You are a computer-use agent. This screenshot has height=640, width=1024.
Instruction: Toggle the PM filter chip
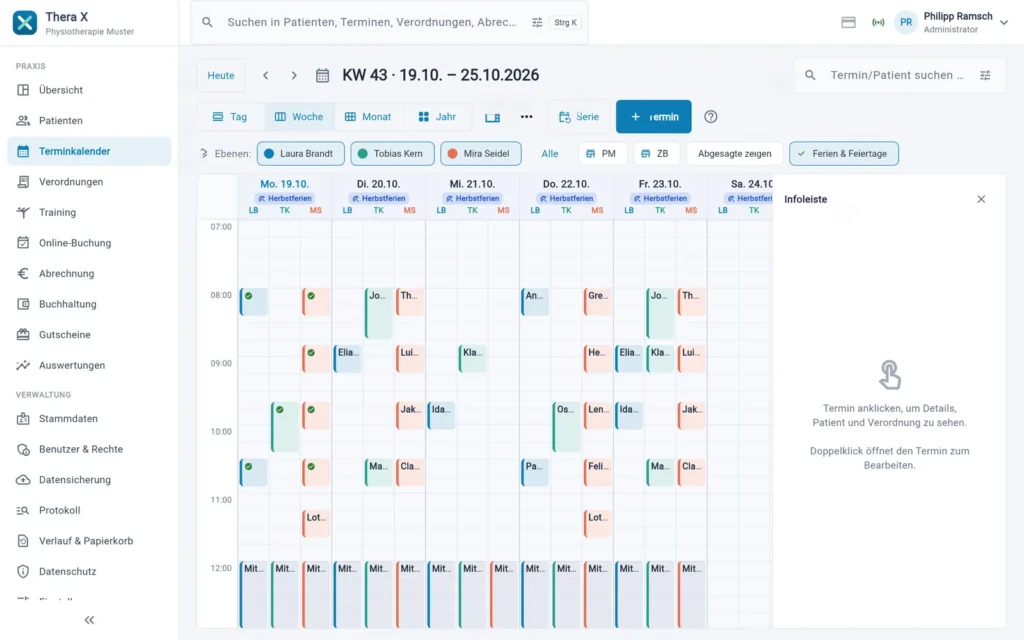pyautogui.click(x=603, y=153)
